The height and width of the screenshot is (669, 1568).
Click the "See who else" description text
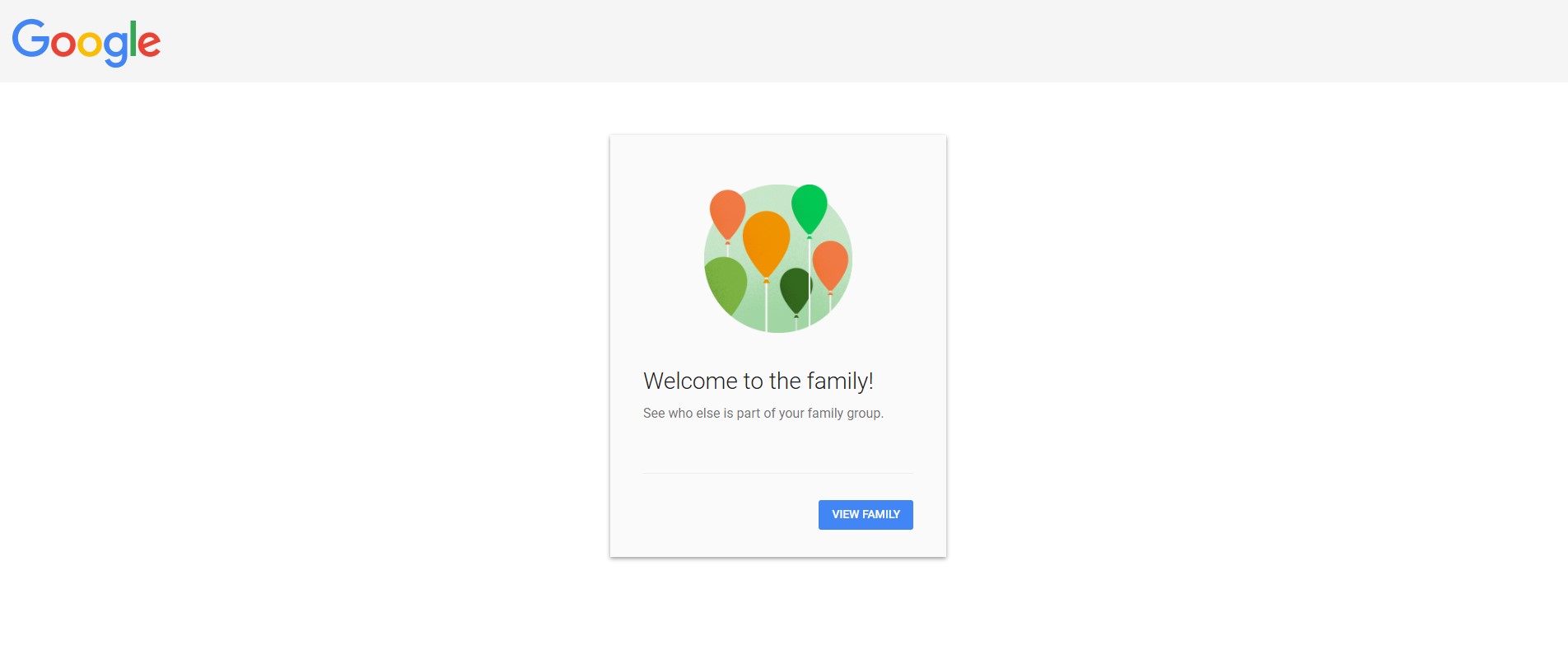coord(763,413)
